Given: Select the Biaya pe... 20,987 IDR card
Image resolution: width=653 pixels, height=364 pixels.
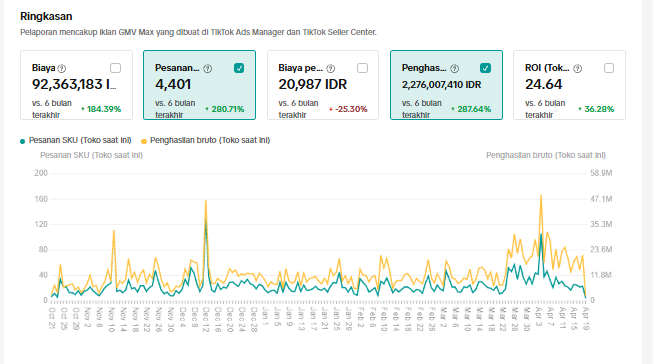Looking at the screenshot, I should (x=323, y=85).
